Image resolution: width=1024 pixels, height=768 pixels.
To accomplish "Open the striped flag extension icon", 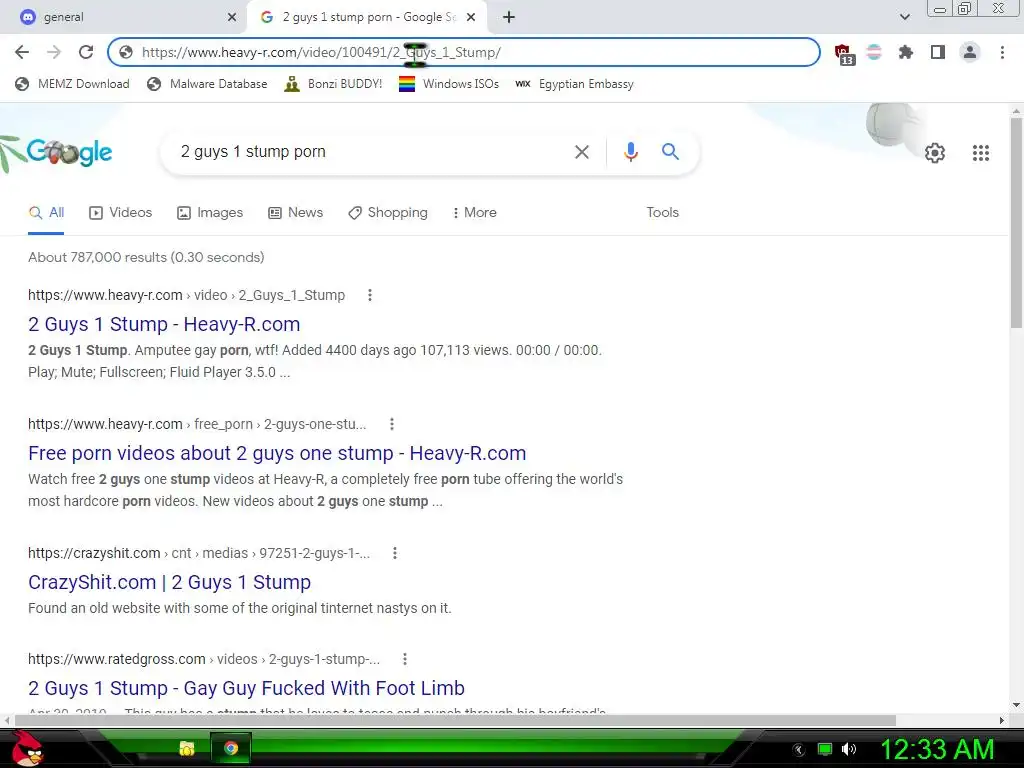I will tap(874, 52).
